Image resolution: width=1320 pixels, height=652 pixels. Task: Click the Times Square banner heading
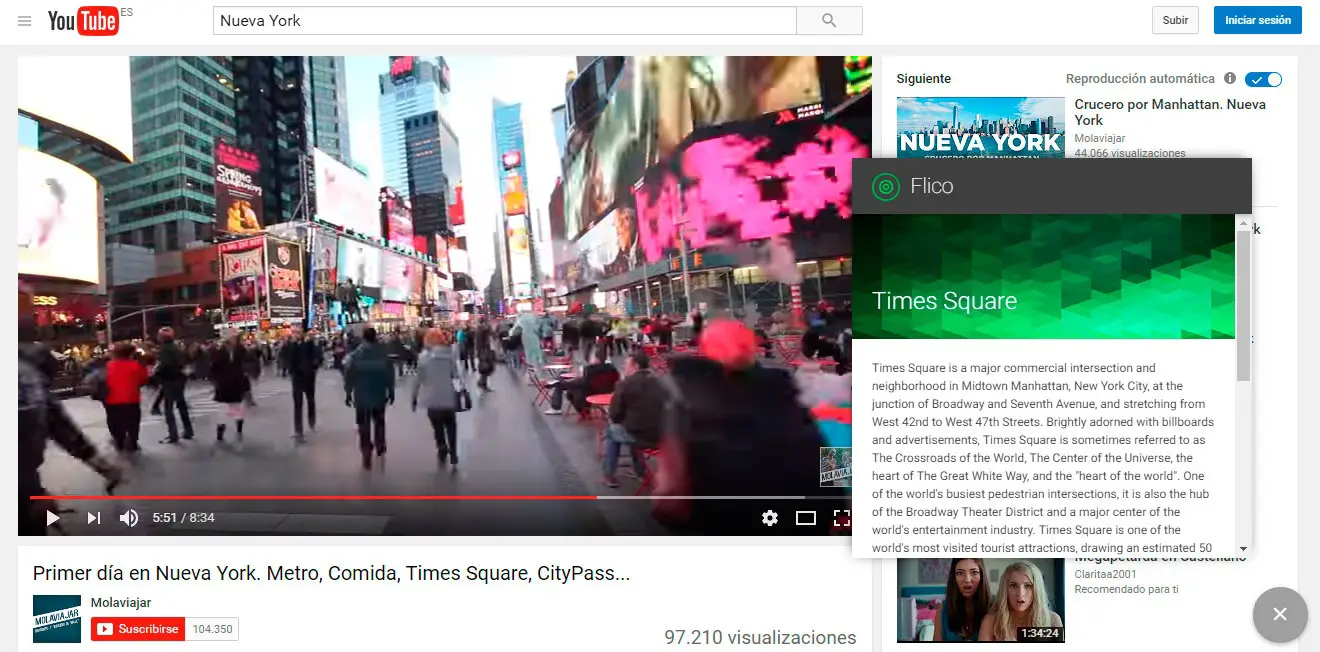pos(944,301)
